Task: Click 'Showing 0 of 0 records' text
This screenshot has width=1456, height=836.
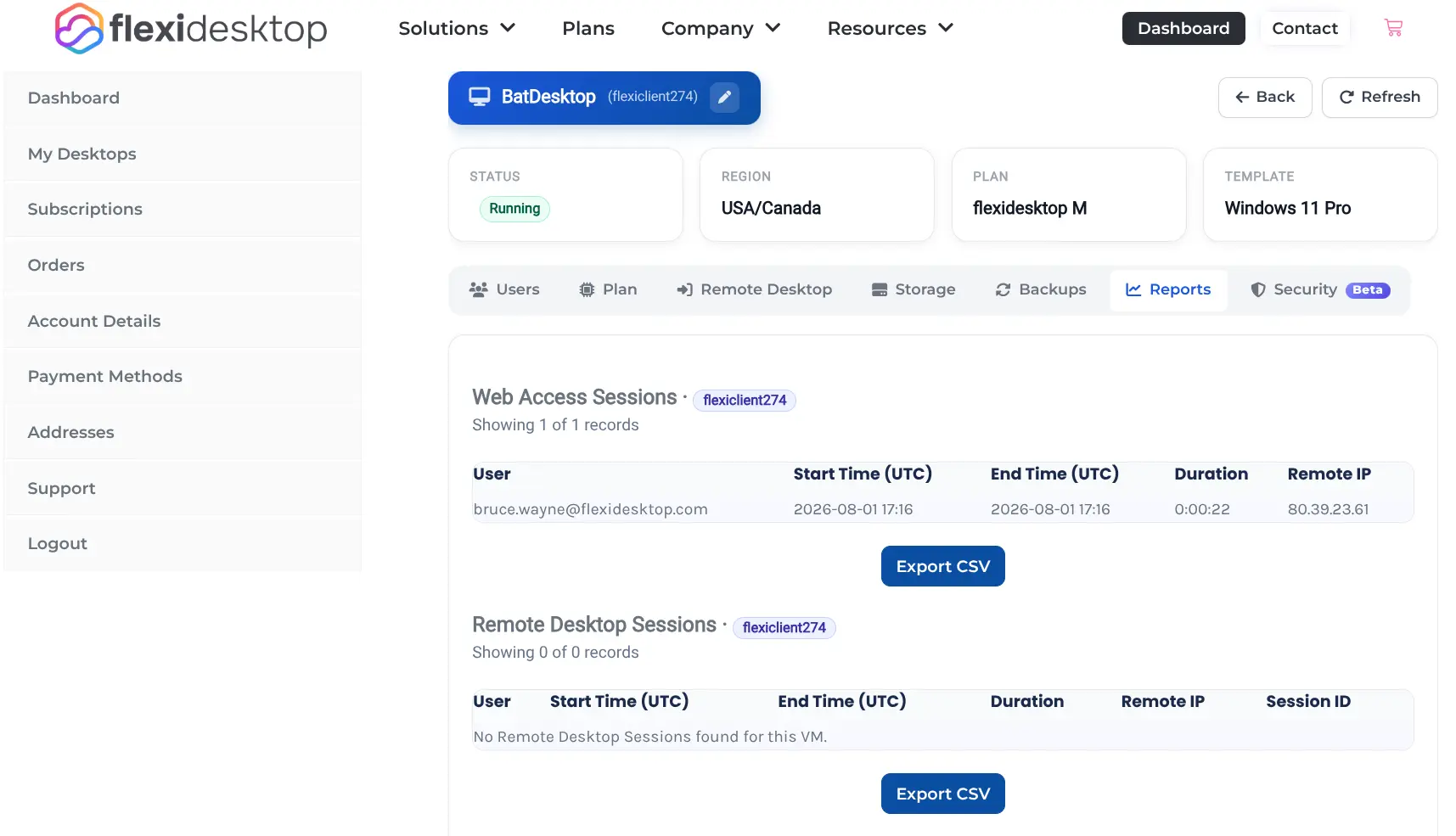Action: pos(555,652)
